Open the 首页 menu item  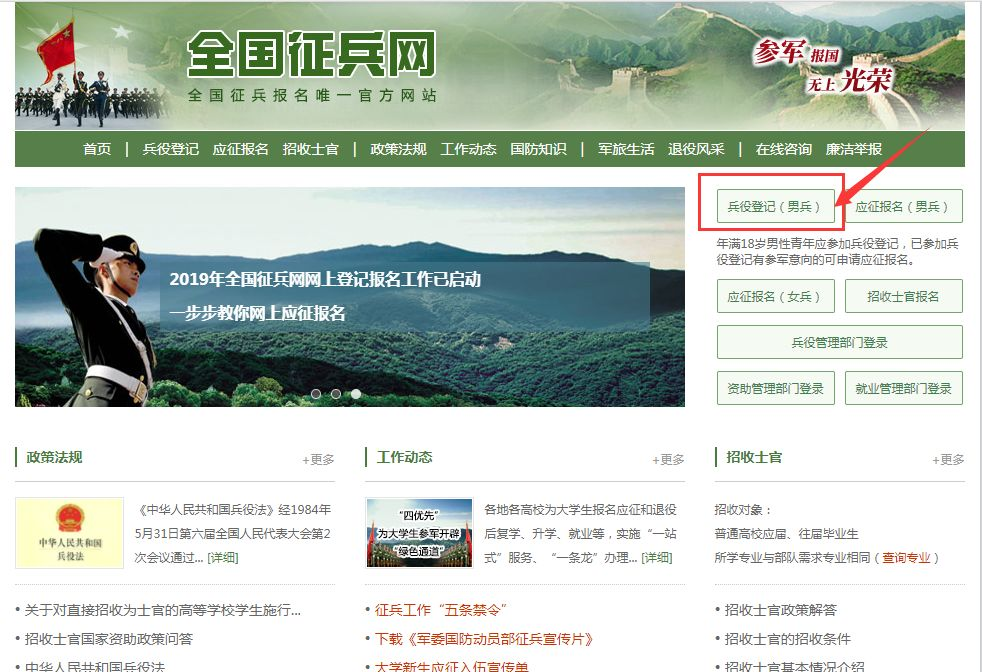coord(95,148)
